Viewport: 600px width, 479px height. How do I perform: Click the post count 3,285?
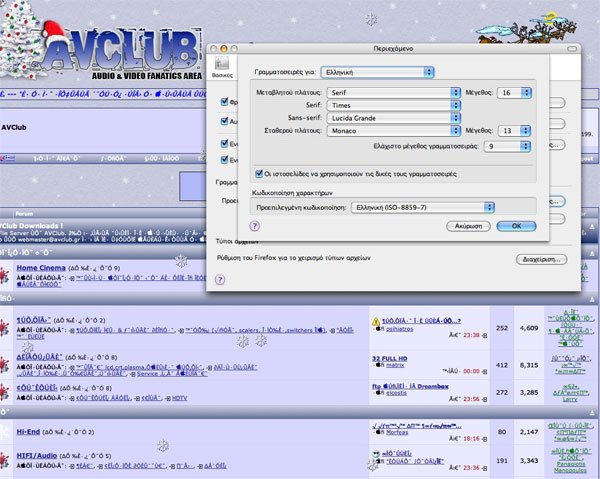point(529,393)
